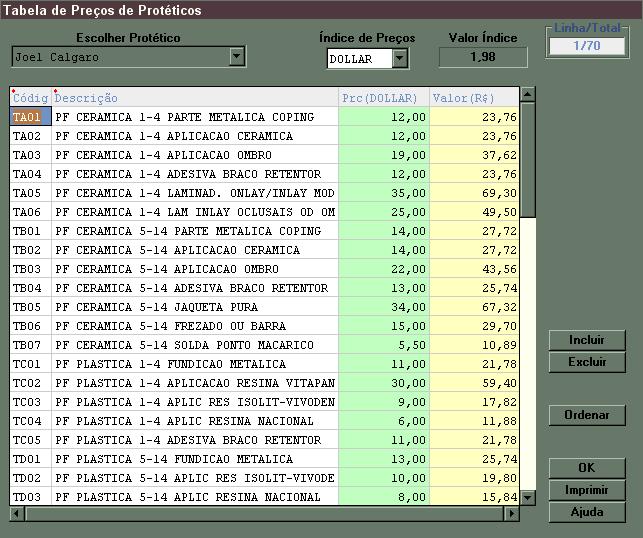Select the TC05 code cell
The image size is (643, 538).
coord(31,440)
